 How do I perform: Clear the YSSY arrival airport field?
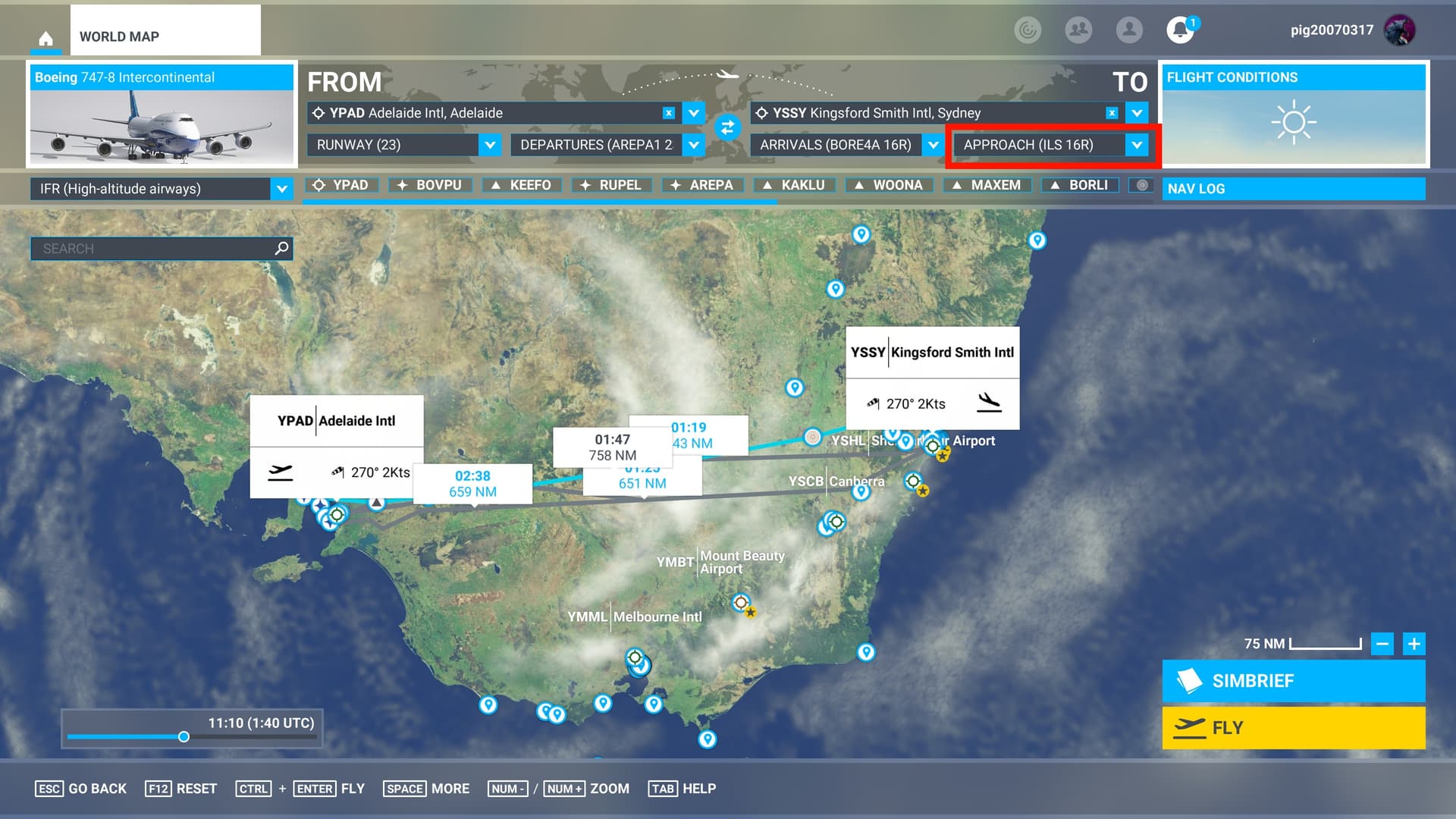pyautogui.click(x=1112, y=113)
